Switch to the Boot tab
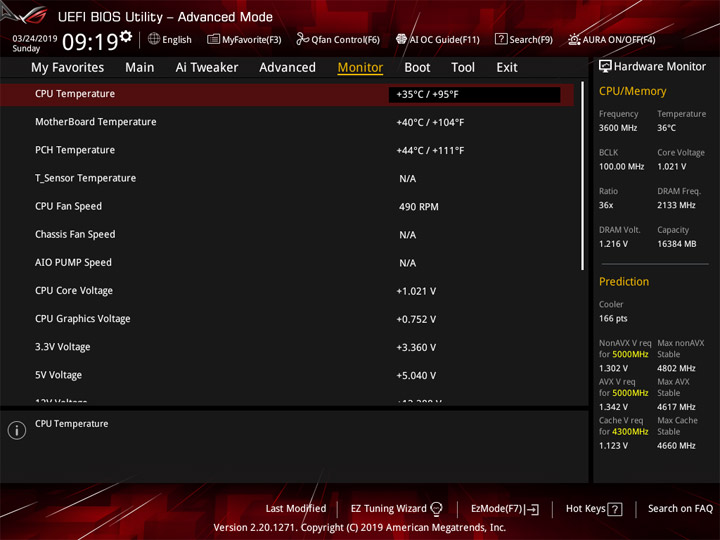720x540 pixels. coord(417,68)
